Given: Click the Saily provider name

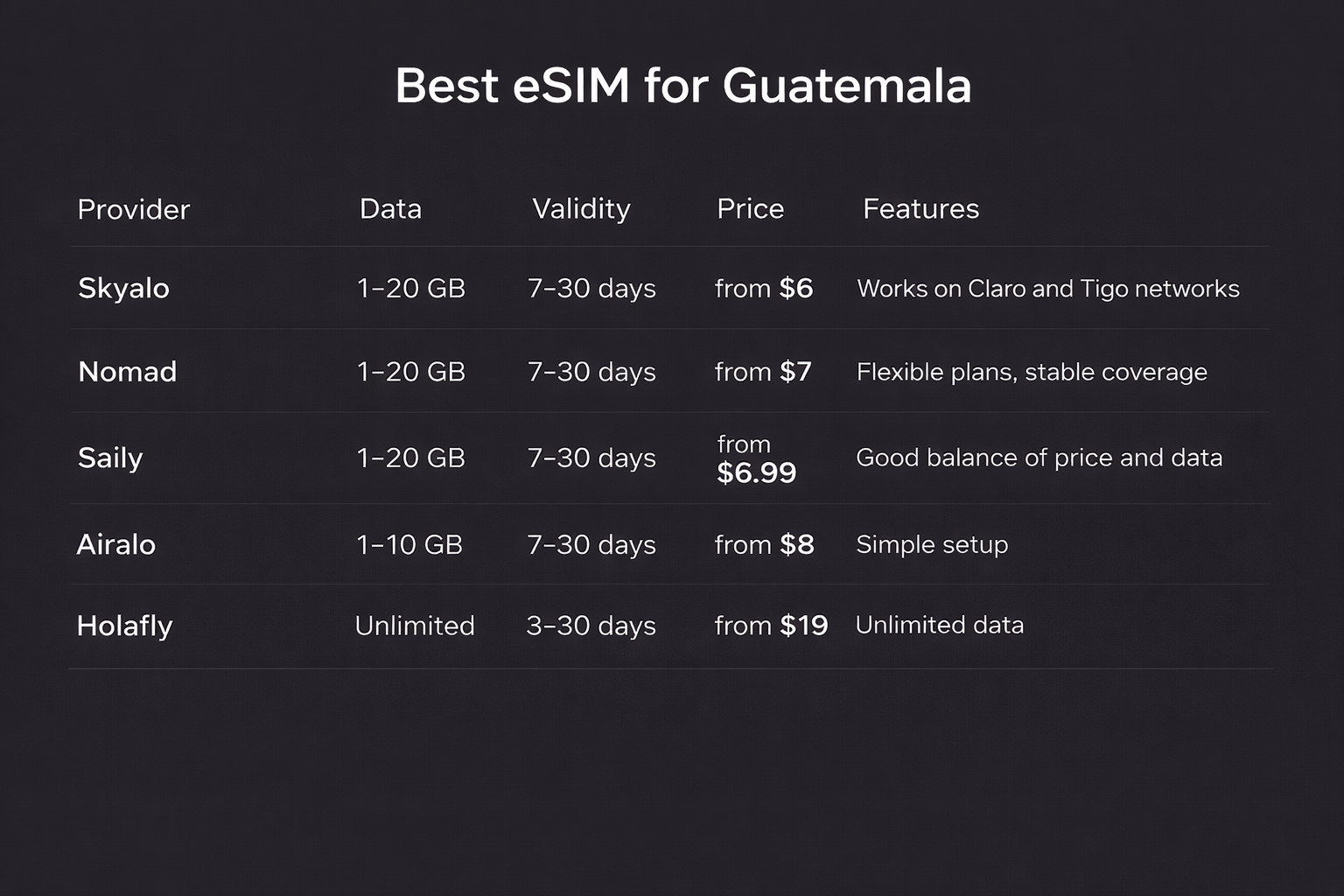Looking at the screenshot, I should pyautogui.click(x=110, y=458).
